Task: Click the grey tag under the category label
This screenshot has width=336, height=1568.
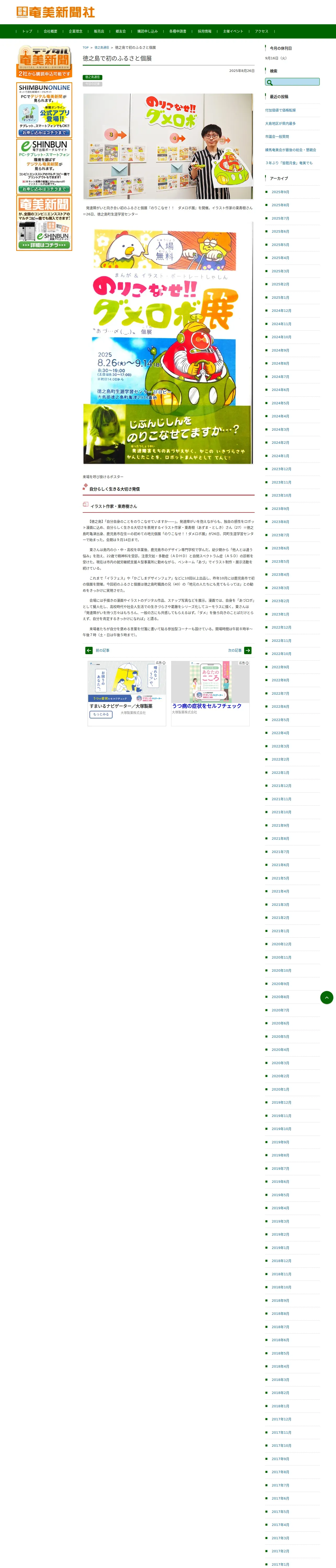Action: tap(92, 84)
